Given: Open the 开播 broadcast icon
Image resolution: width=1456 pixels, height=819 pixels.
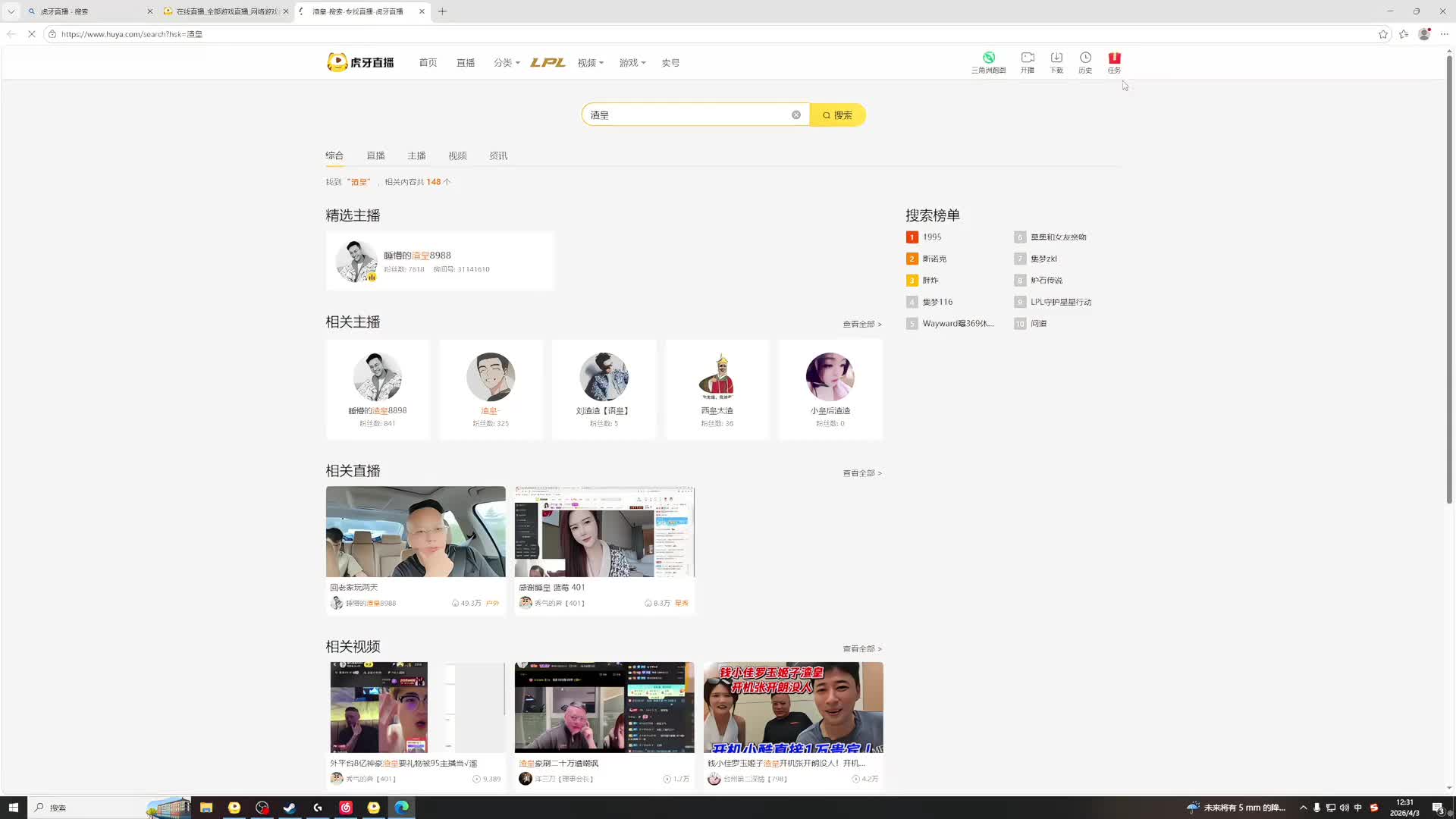Looking at the screenshot, I should tap(1028, 58).
